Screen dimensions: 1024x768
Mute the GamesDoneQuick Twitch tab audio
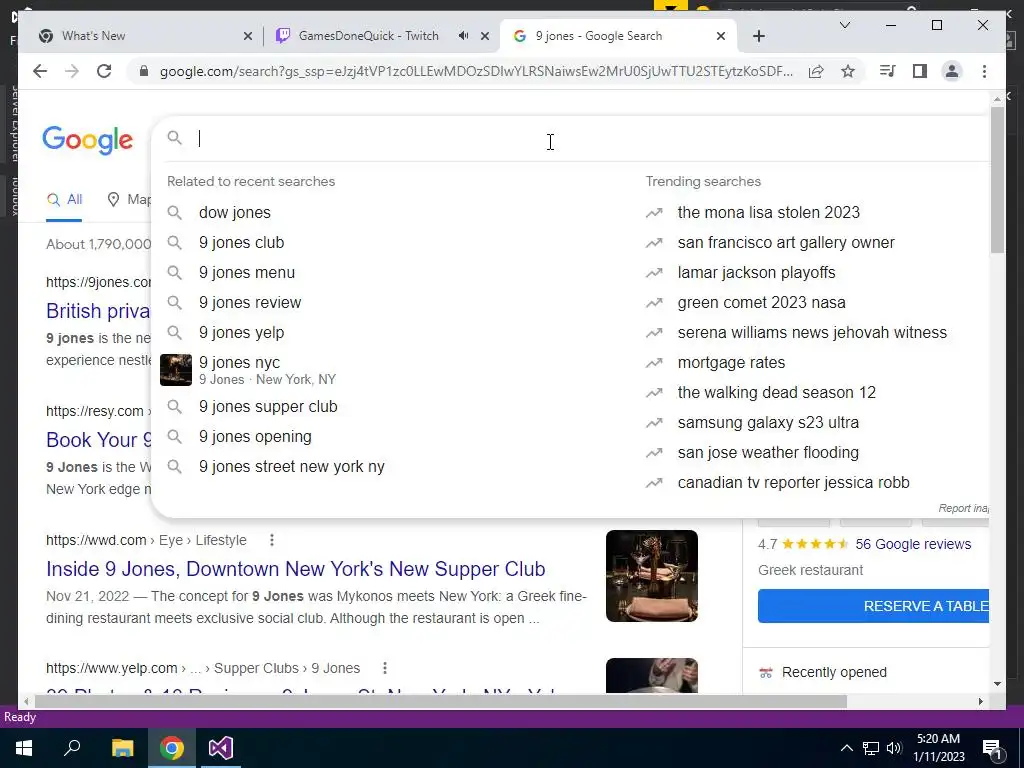[463, 36]
